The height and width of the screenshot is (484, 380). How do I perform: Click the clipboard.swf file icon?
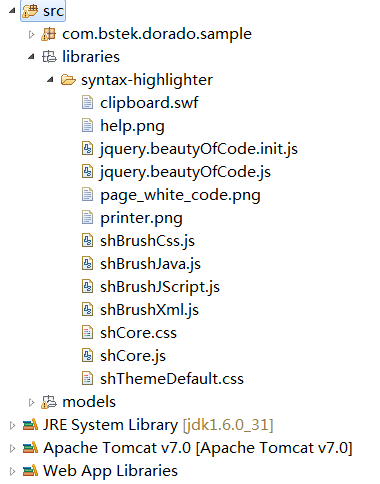[x=87, y=103]
